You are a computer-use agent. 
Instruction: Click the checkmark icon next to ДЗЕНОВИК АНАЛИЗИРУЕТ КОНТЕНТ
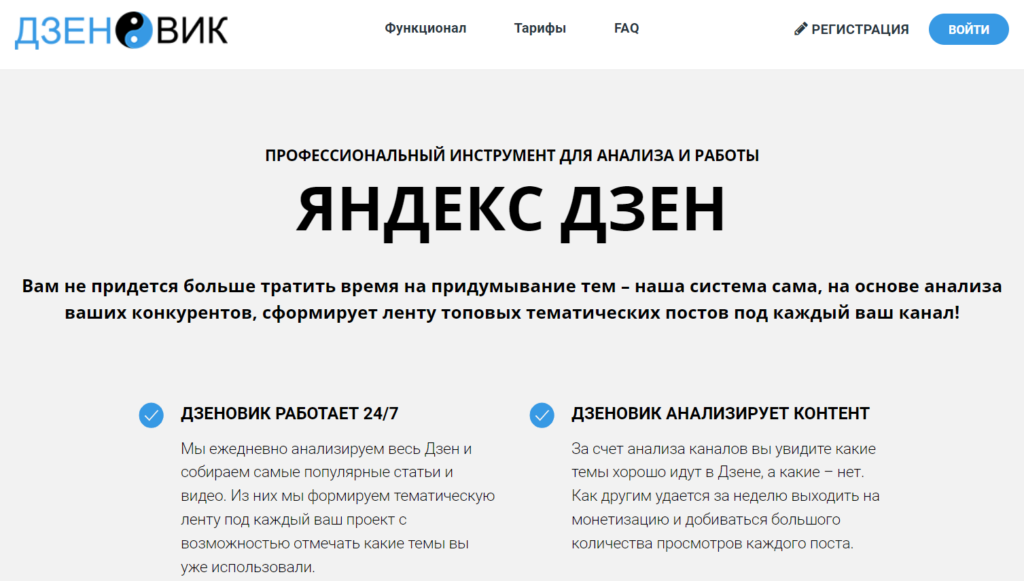click(542, 414)
